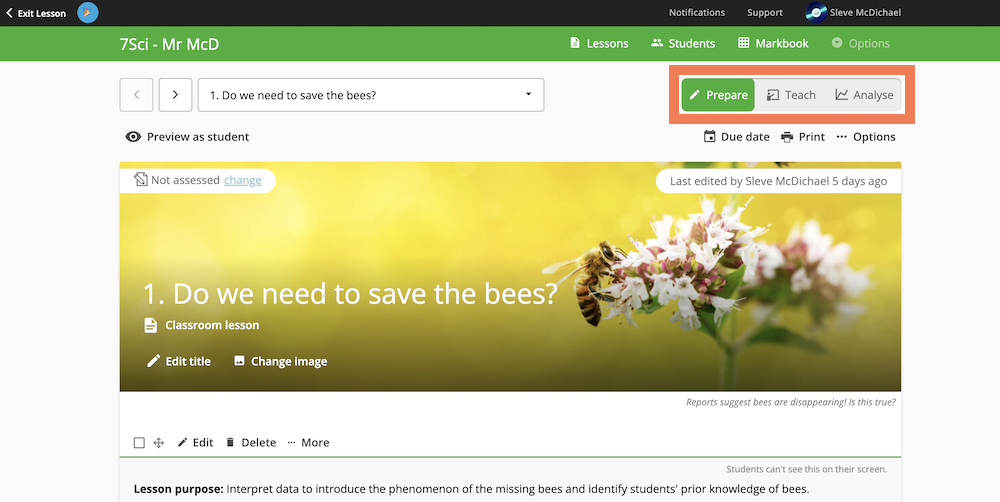Go to the Lessons page
Viewport: 1000px width, 502px height.
(x=599, y=43)
